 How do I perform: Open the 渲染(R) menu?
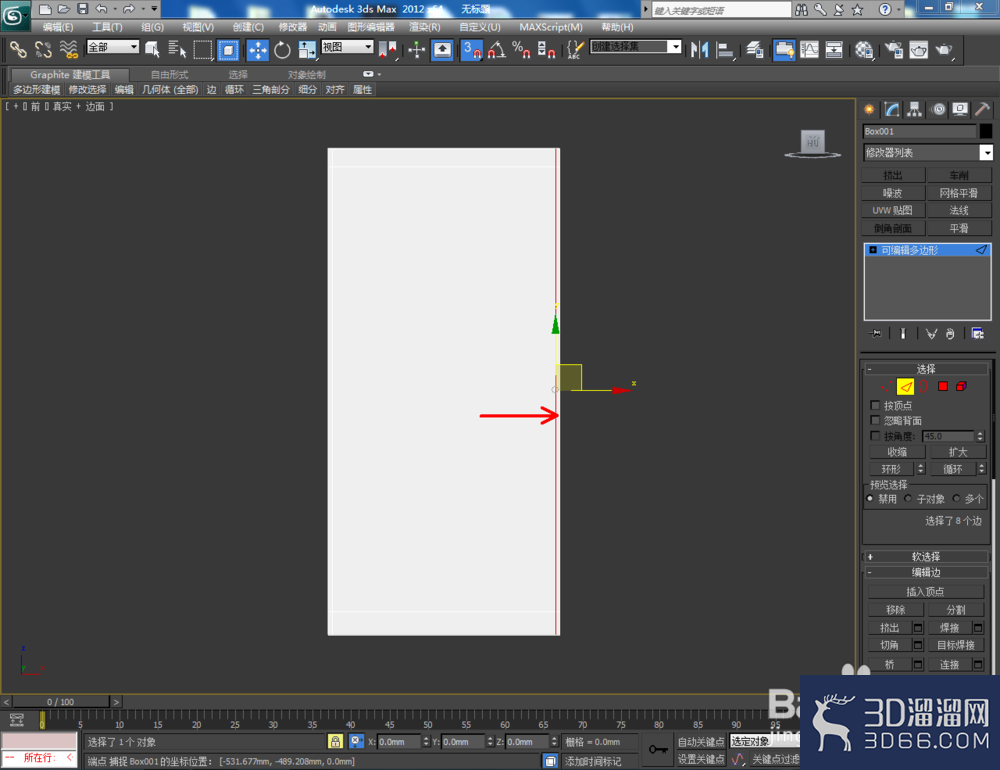tap(425, 27)
